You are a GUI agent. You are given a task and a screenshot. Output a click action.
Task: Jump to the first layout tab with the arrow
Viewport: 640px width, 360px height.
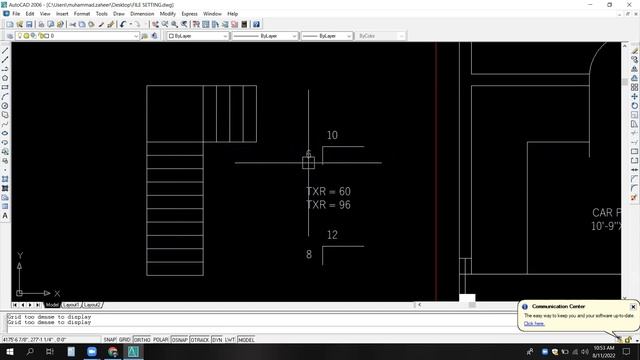[15, 305]
